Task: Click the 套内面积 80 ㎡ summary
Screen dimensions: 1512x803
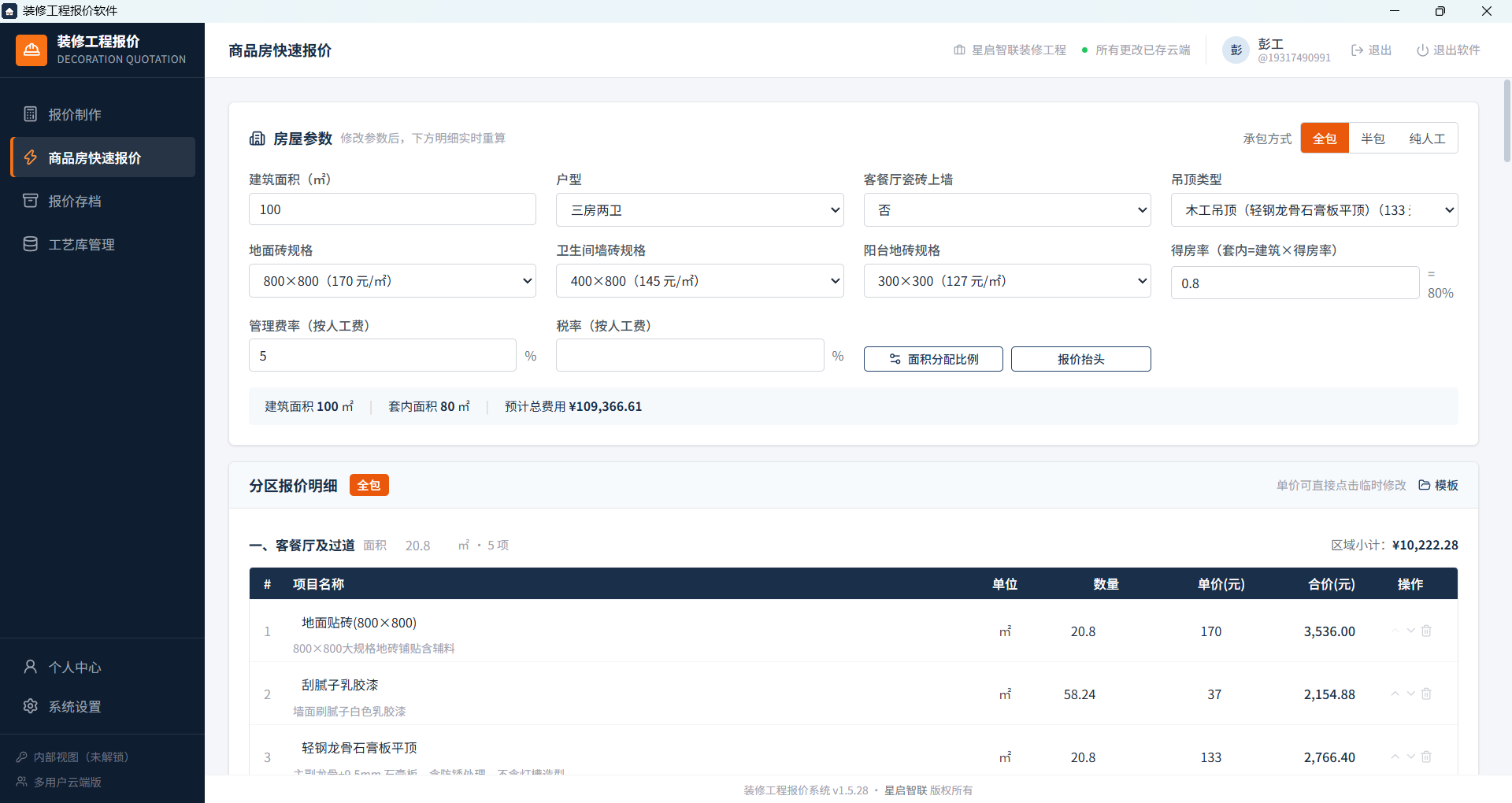Action: [428, 406]
